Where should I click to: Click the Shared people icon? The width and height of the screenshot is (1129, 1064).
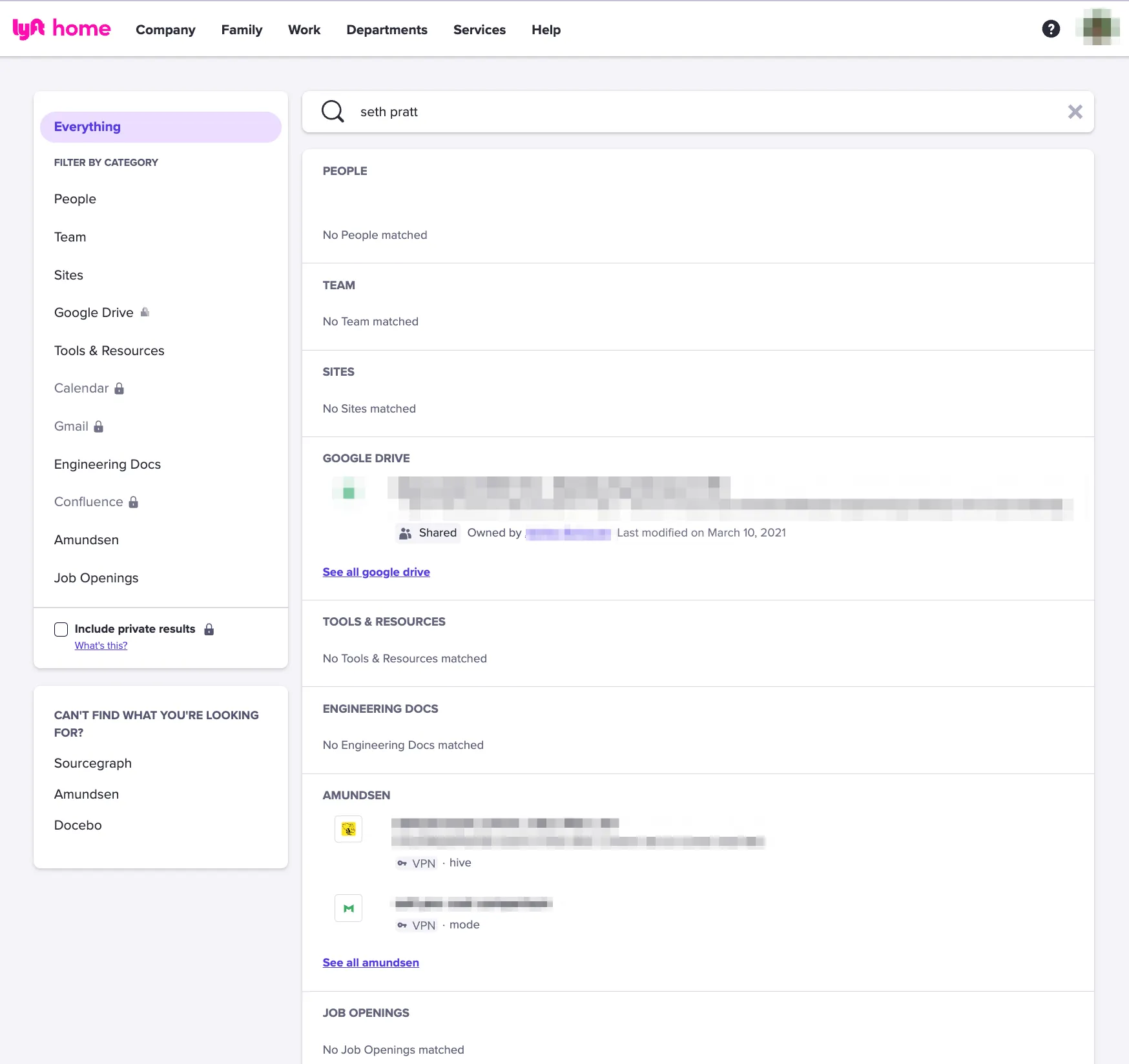(406, 533)
